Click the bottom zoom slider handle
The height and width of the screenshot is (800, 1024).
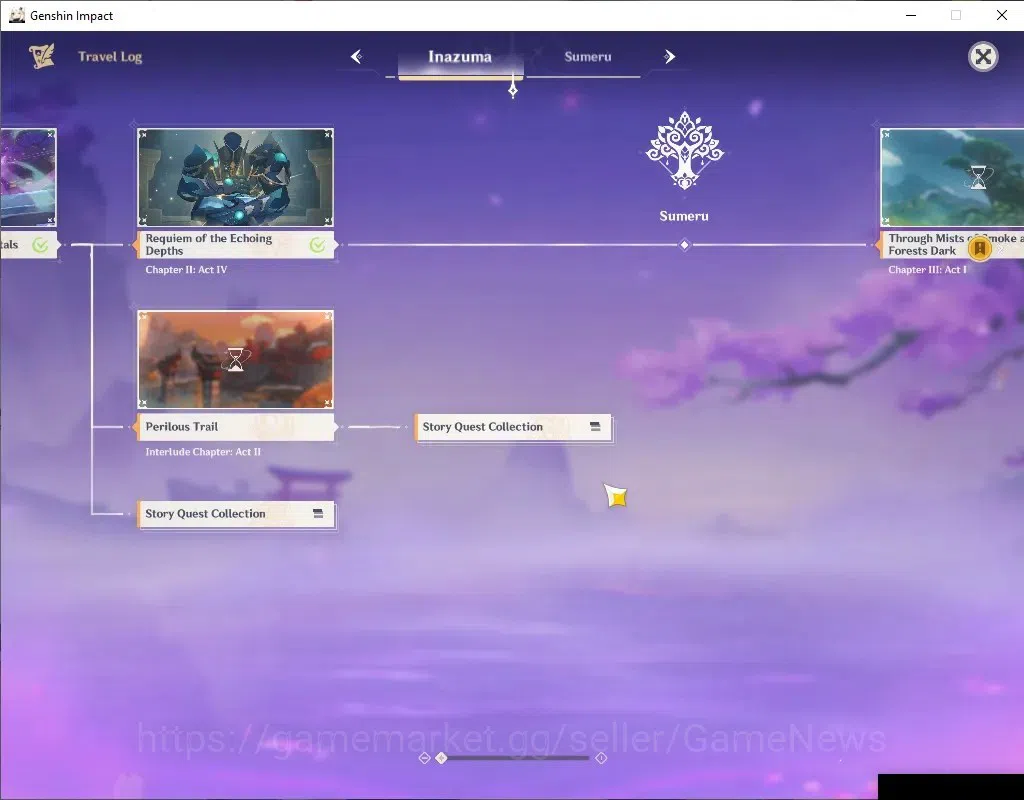click(x=441, y=758)
